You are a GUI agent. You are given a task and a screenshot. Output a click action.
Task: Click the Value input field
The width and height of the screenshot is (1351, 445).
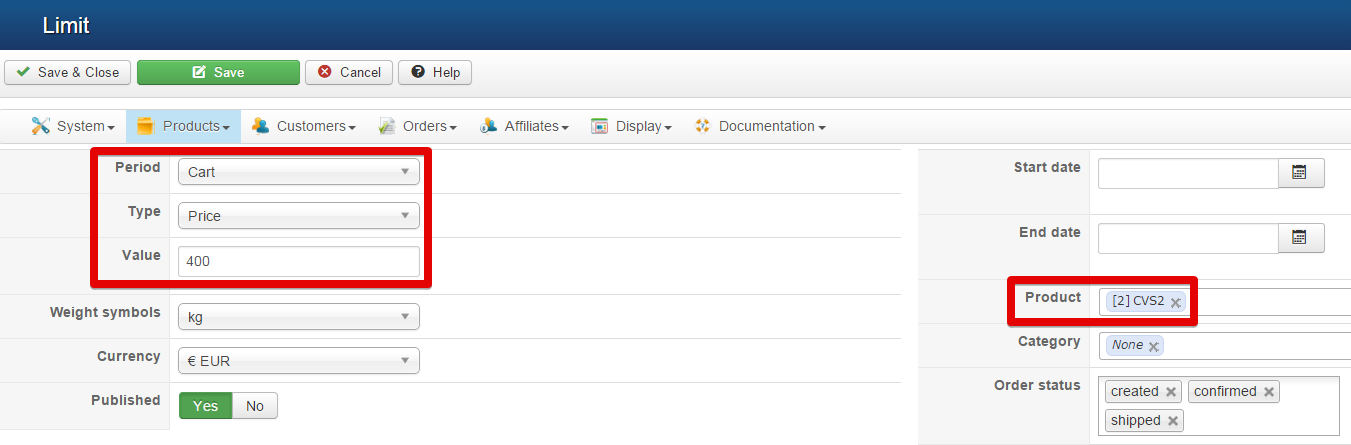(x=299, y=261)
